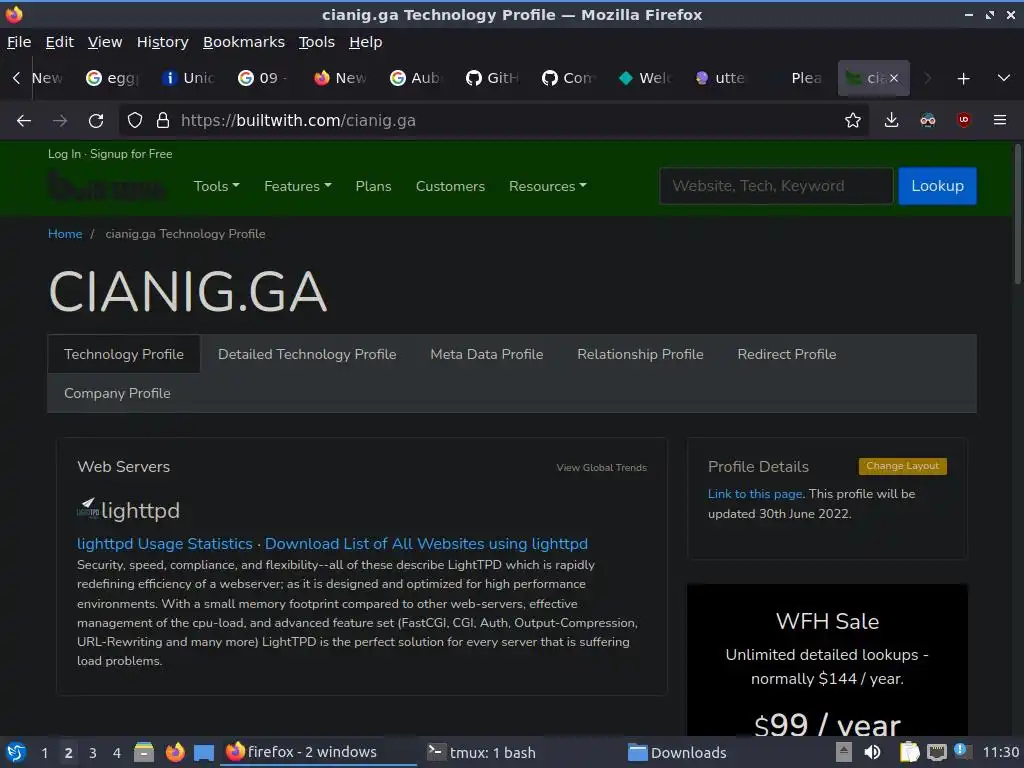
Task: Click the lighttpd logo icon
Action: 88,508
